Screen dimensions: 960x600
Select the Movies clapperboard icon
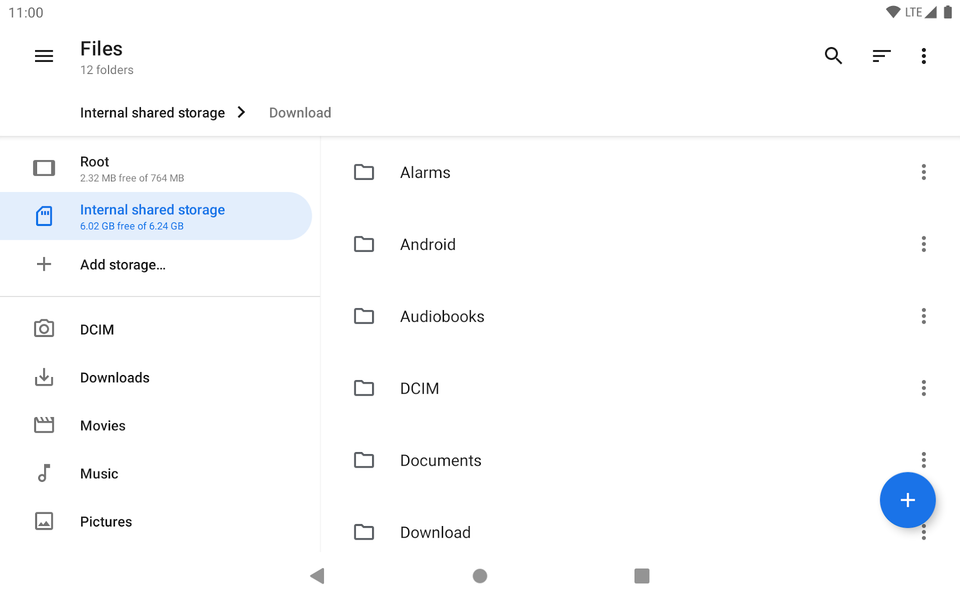click(44, 425)
